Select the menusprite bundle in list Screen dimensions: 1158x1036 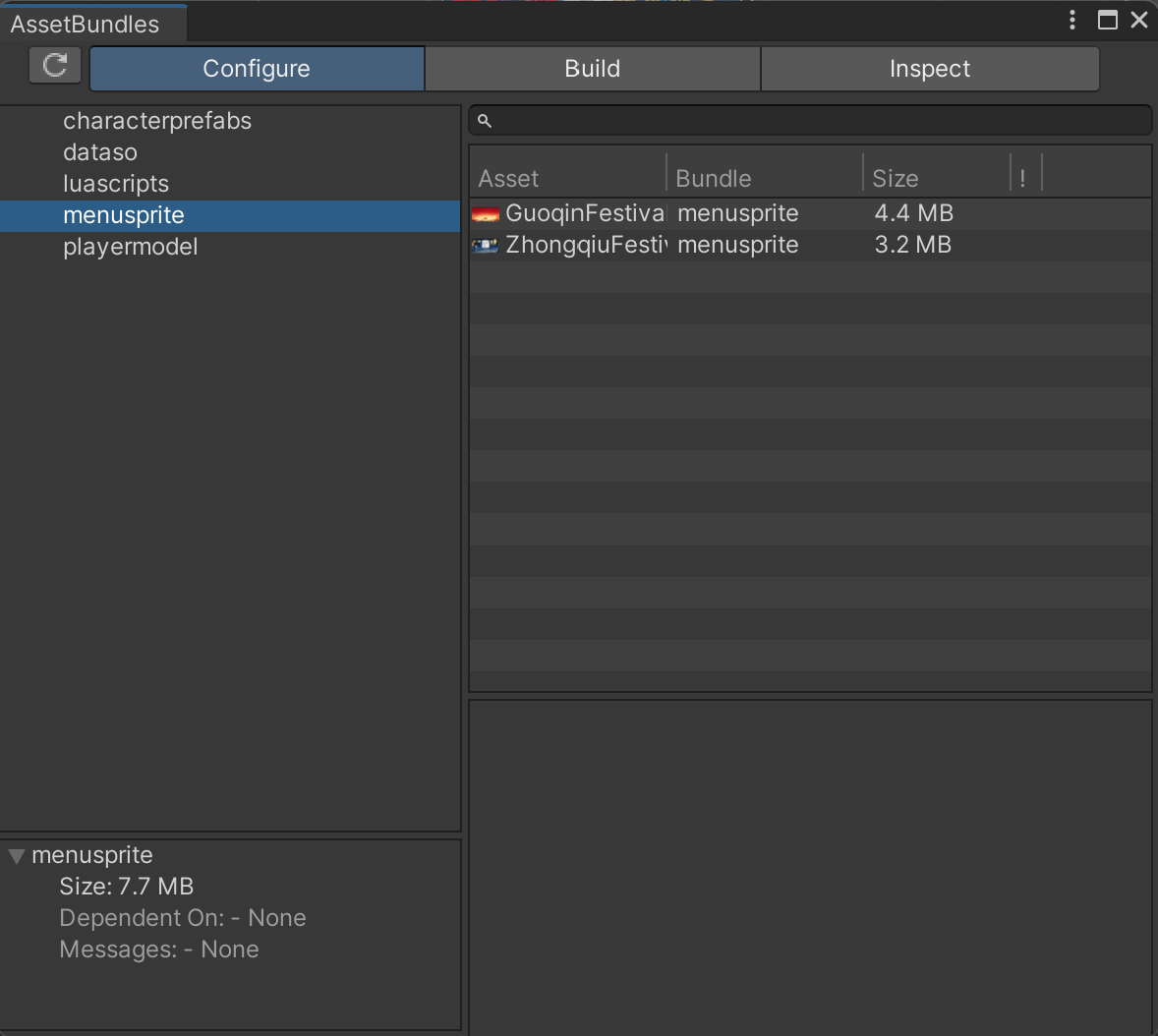point(230,215)
